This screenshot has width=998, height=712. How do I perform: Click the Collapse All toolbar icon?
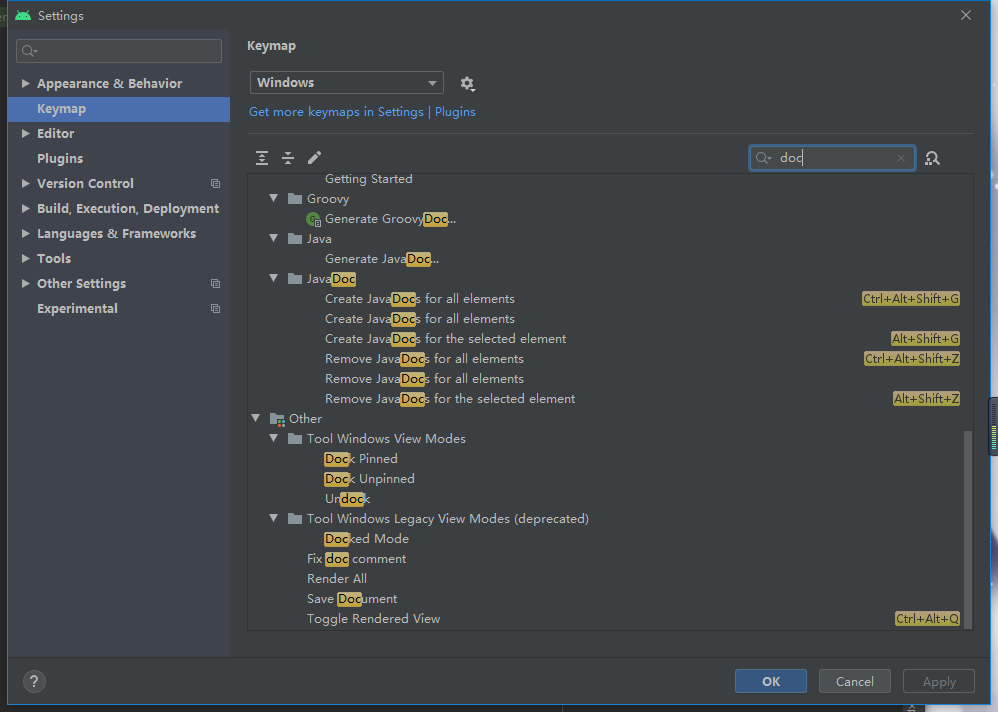pos(288,158)
